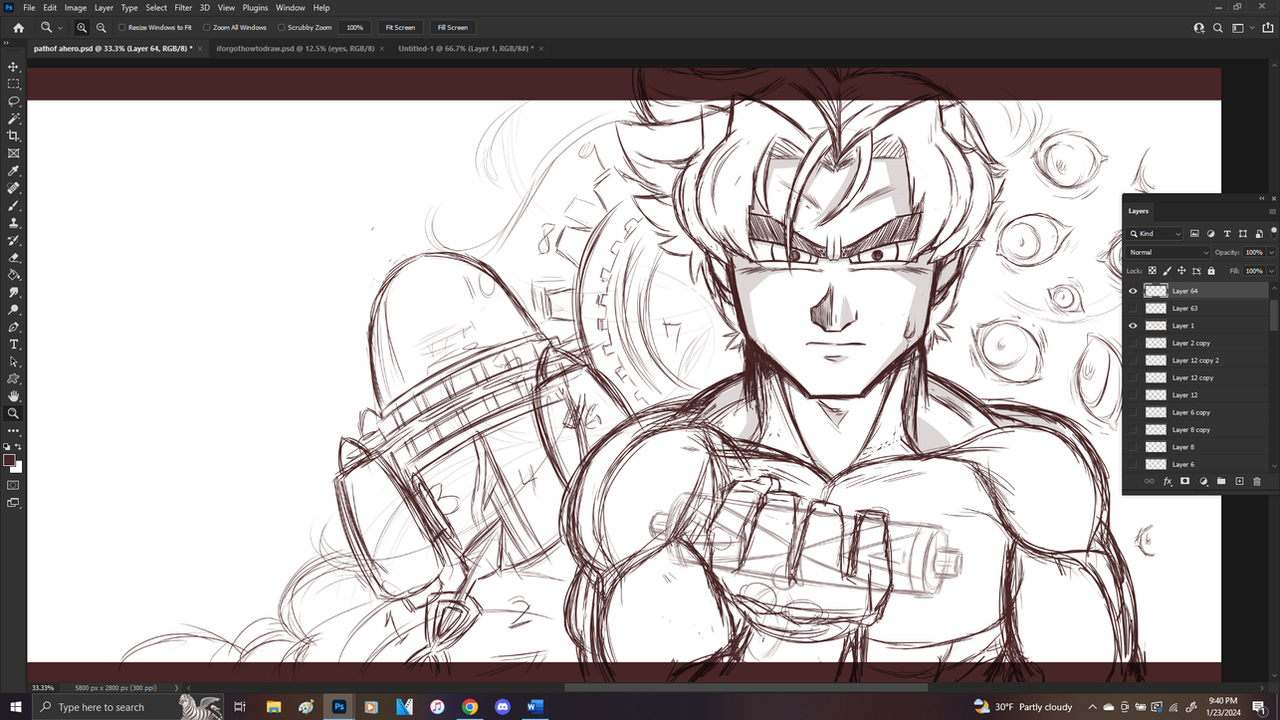Viewport: 1280px width, 720px height.
Task: Hide Layer 1 with eye icon
Action: (x=1133, y=325)
